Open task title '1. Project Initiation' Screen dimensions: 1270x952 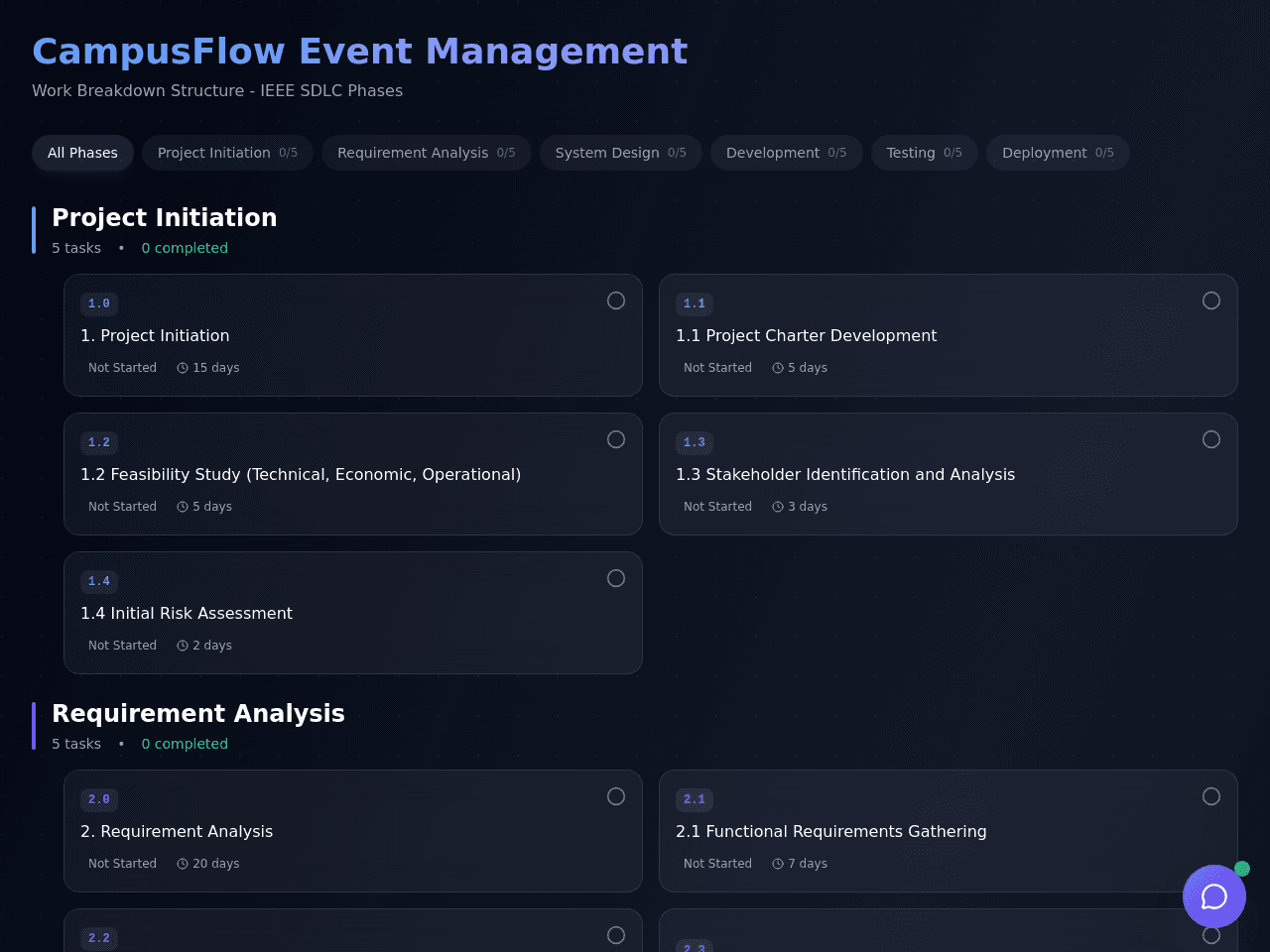point(155,336)
